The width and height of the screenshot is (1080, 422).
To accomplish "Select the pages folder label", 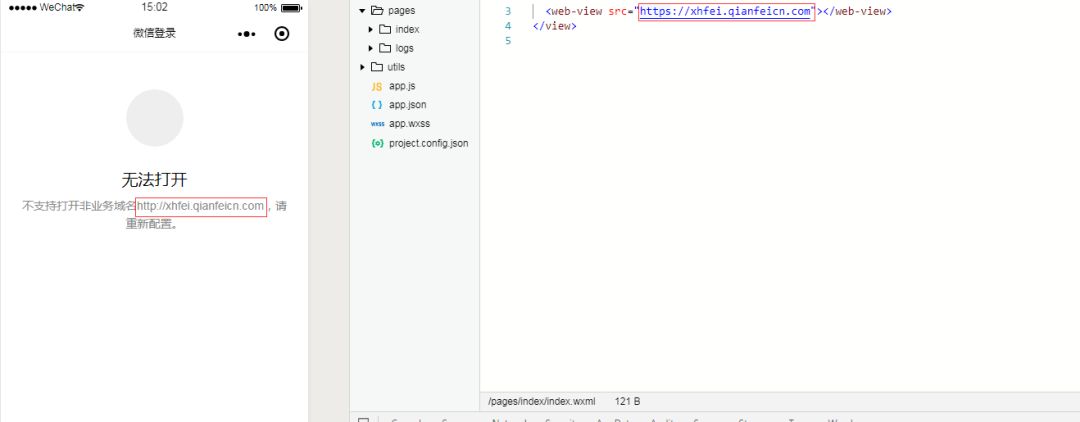I will 402,10.
